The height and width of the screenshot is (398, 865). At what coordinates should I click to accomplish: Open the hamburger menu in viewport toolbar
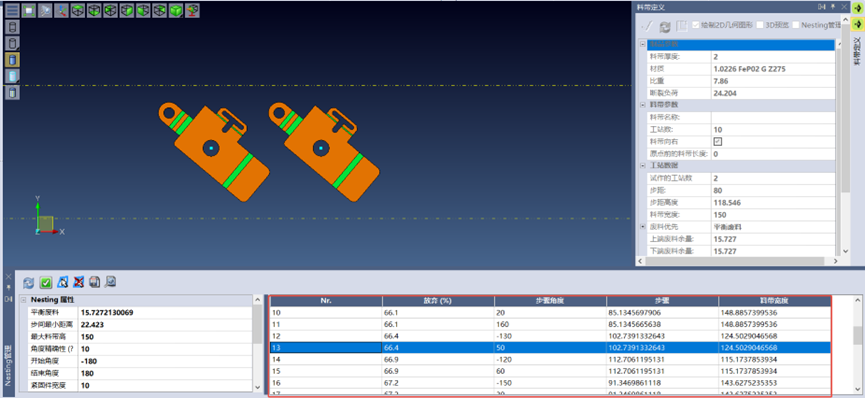[x=12, y=10]
